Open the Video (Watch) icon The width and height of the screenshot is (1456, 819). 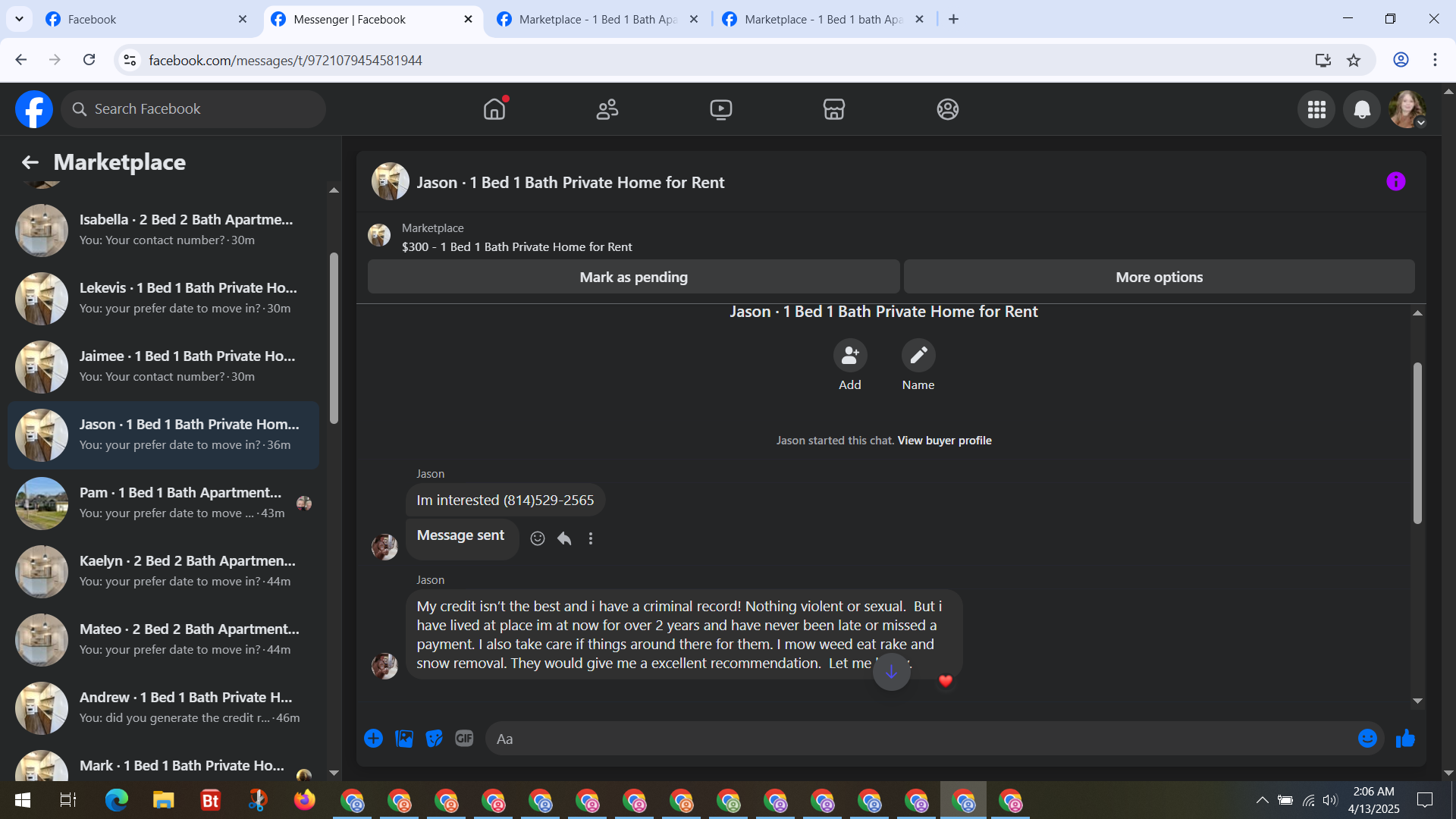(721, 109)
